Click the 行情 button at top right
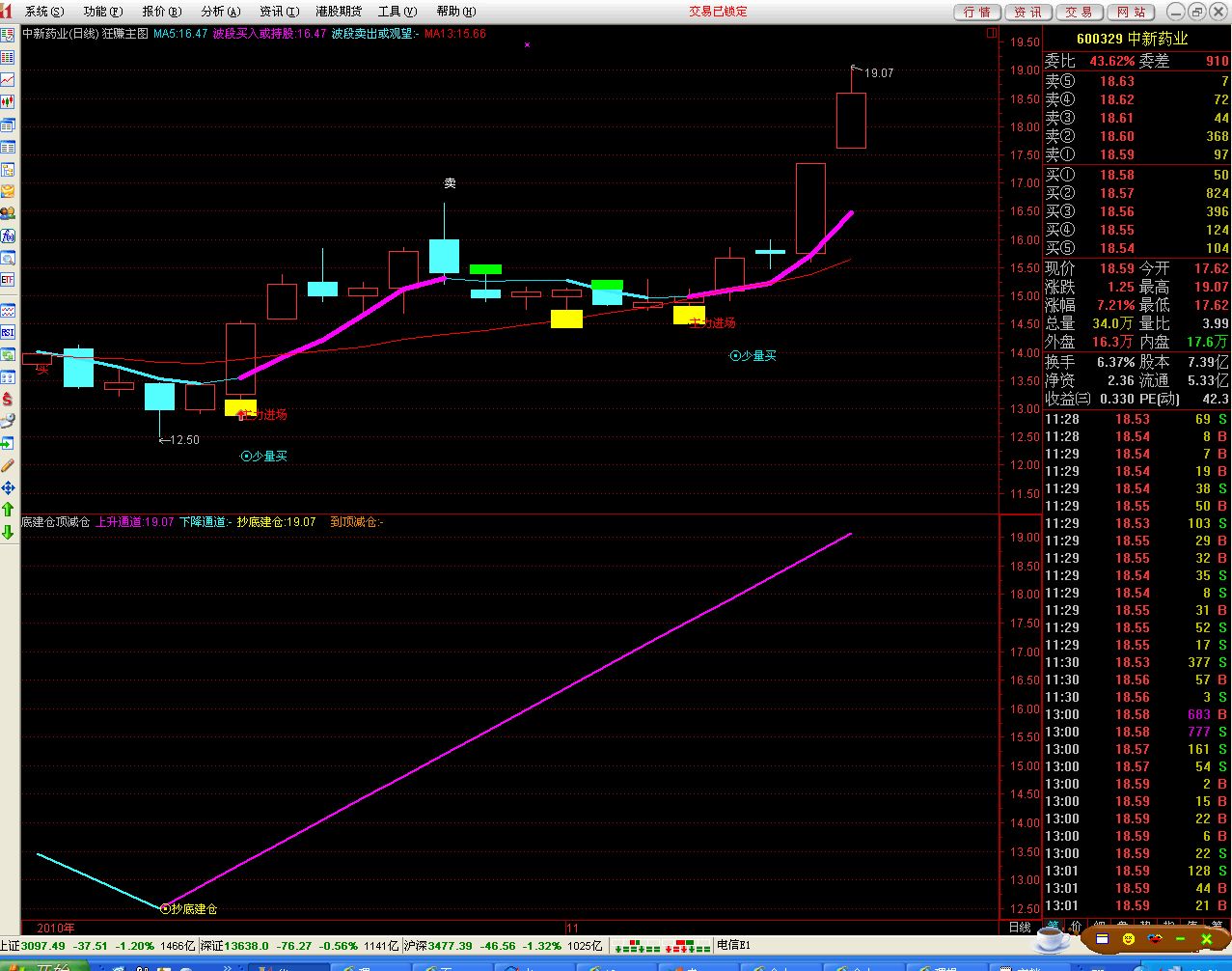 click(x=977, y=12)
